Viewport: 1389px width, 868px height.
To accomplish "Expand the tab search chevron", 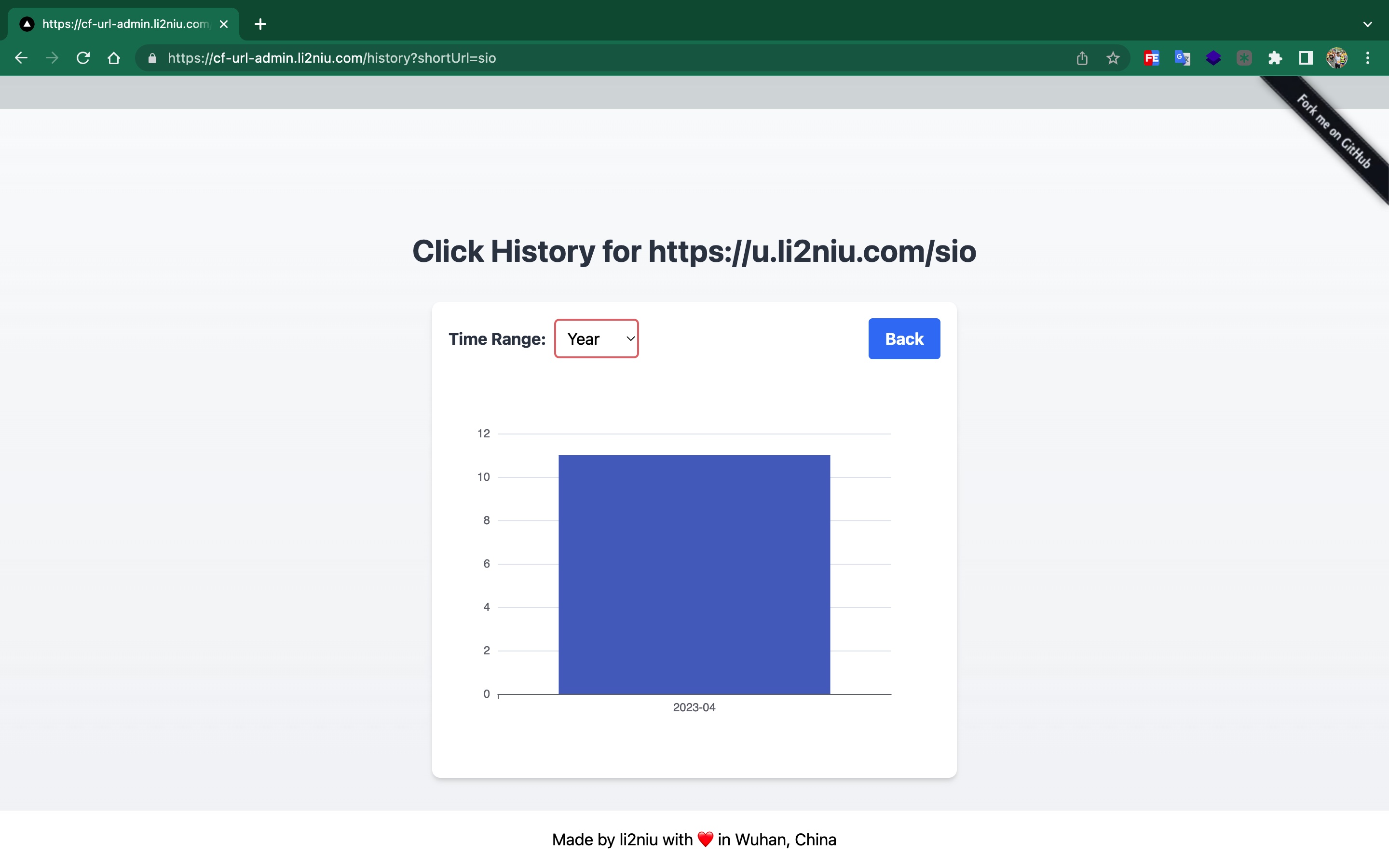I will click(1368, 24).
